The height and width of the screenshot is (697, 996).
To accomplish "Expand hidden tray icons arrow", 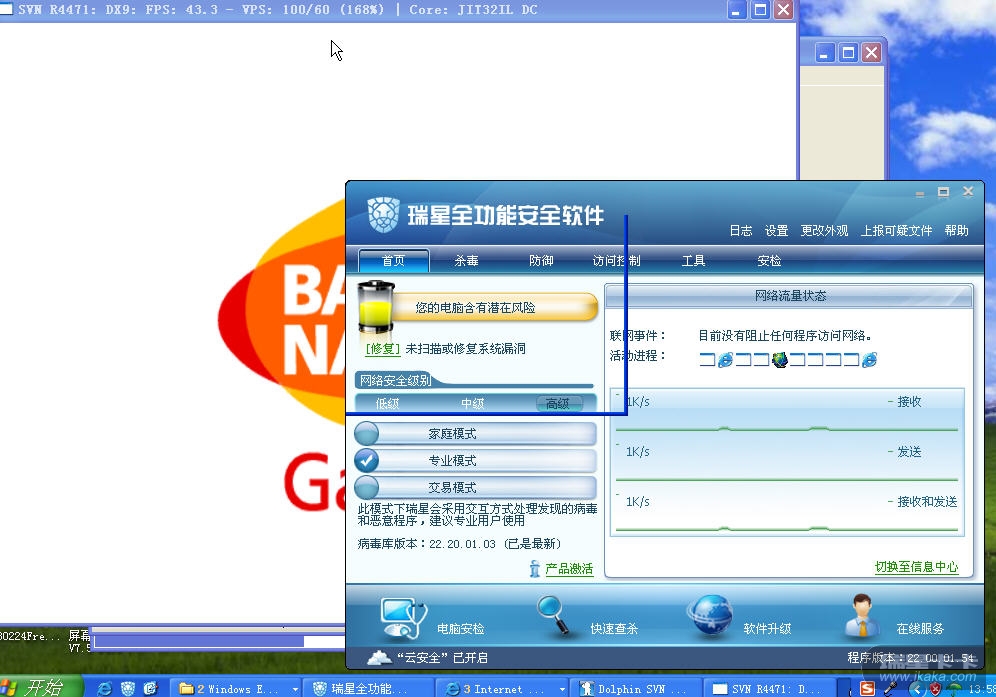I will 917,689.
